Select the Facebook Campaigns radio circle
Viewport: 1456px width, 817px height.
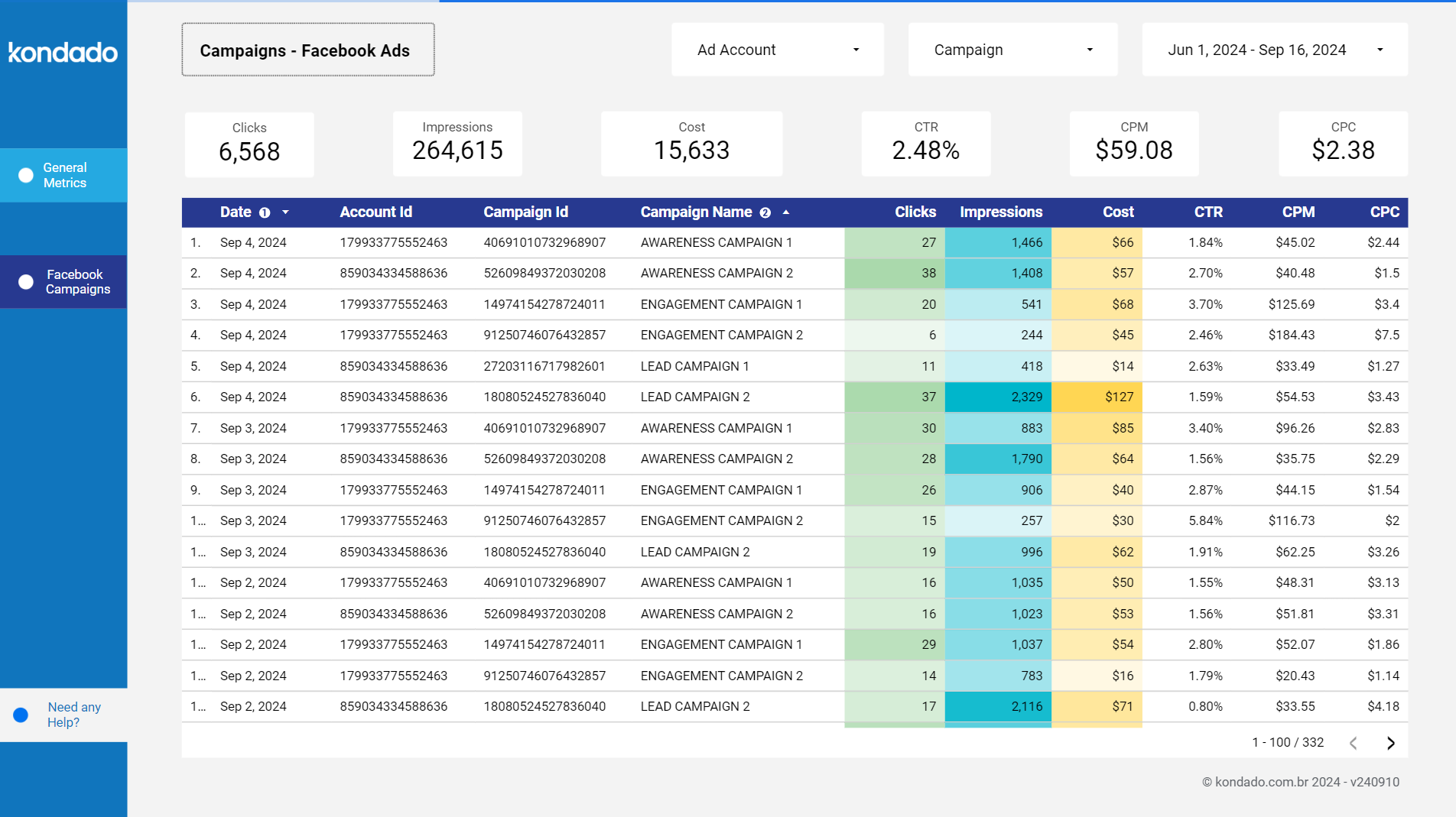pos(24,281)
